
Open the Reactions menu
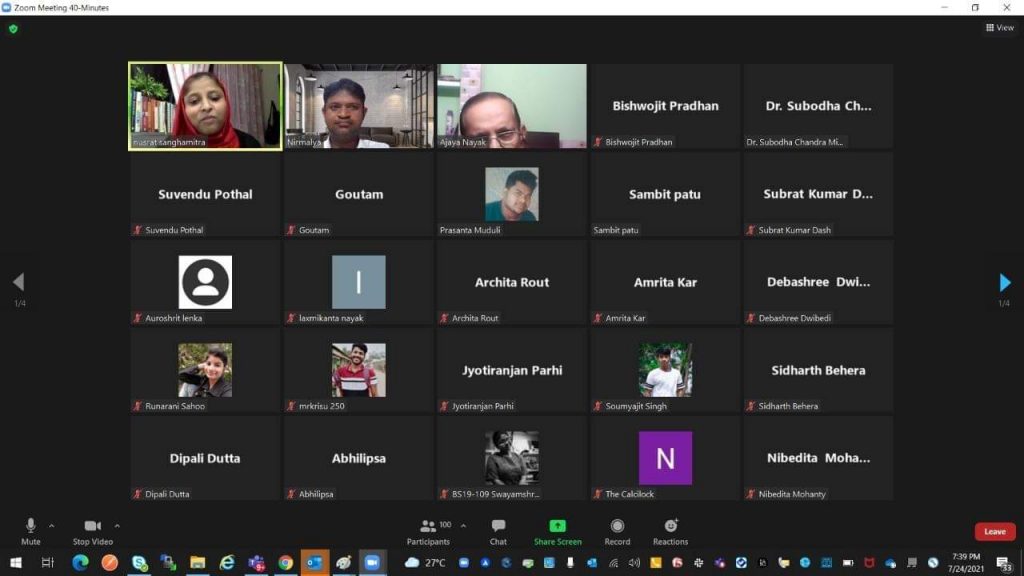(670, 526)
